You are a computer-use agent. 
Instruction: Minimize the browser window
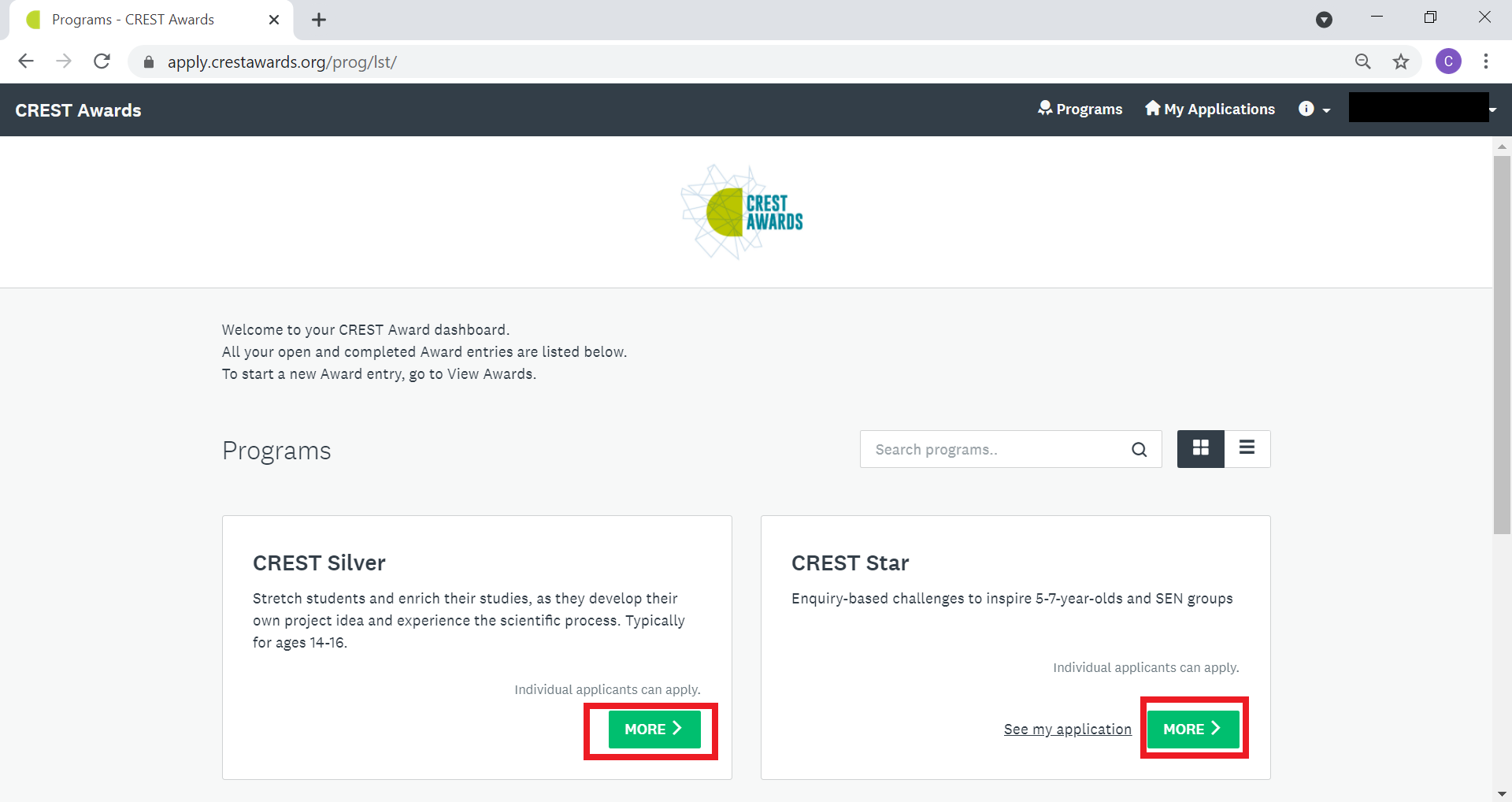tap(1377, 17)
